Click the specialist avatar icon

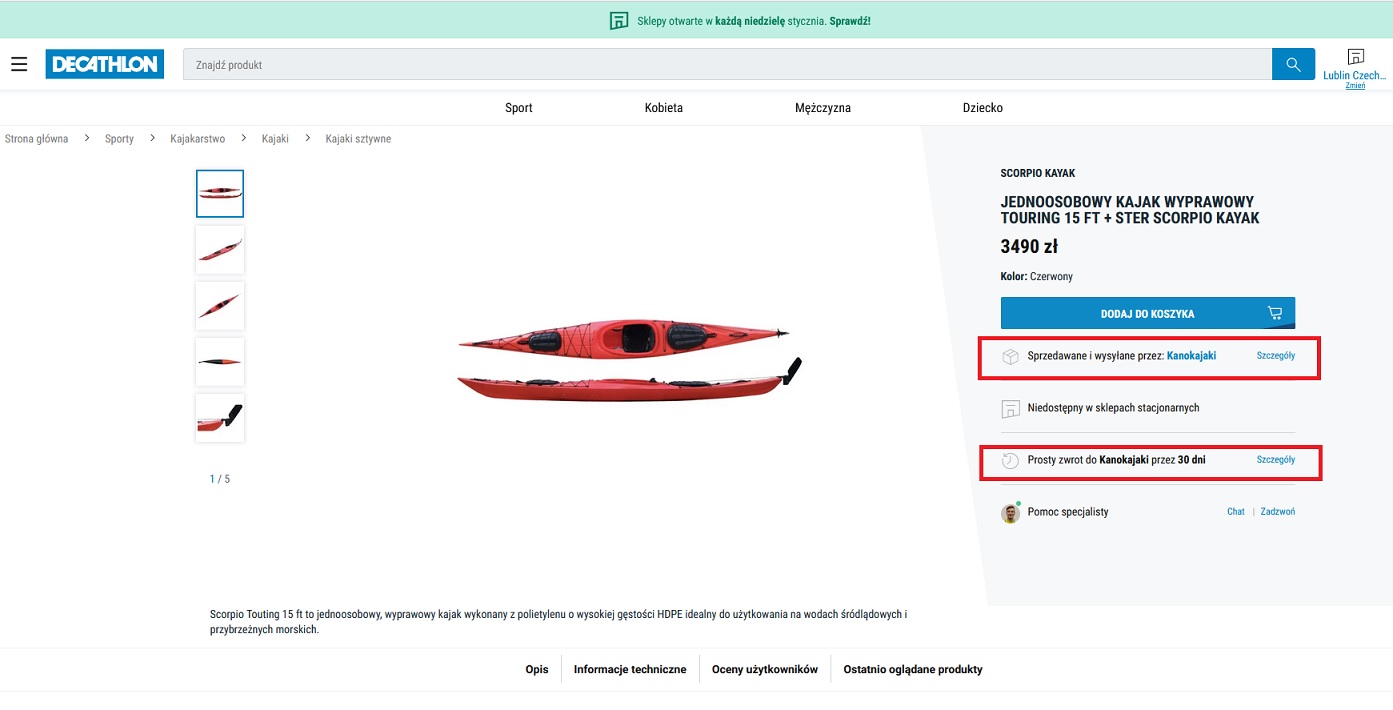tap(1010, 513)
